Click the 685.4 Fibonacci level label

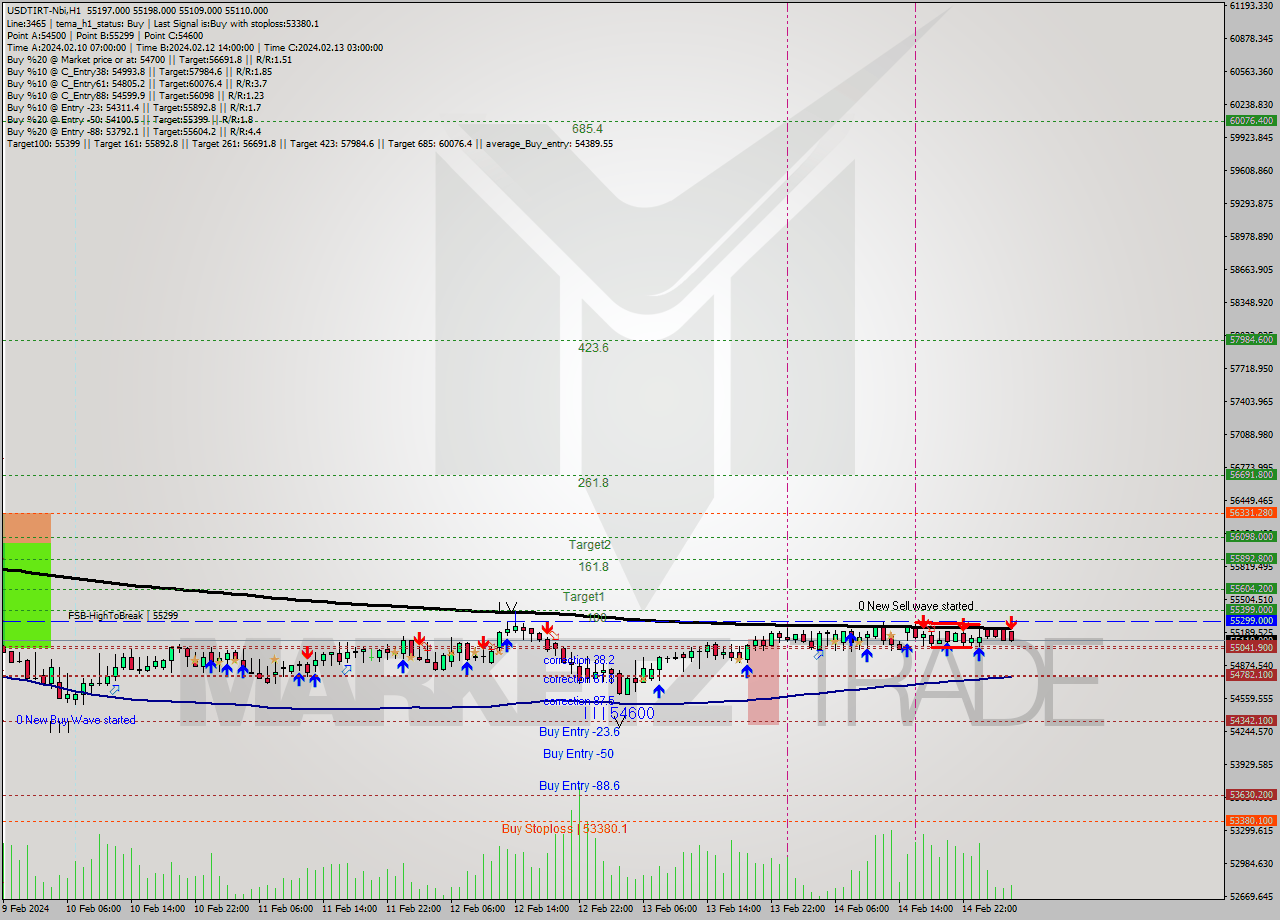click(587, 129)
